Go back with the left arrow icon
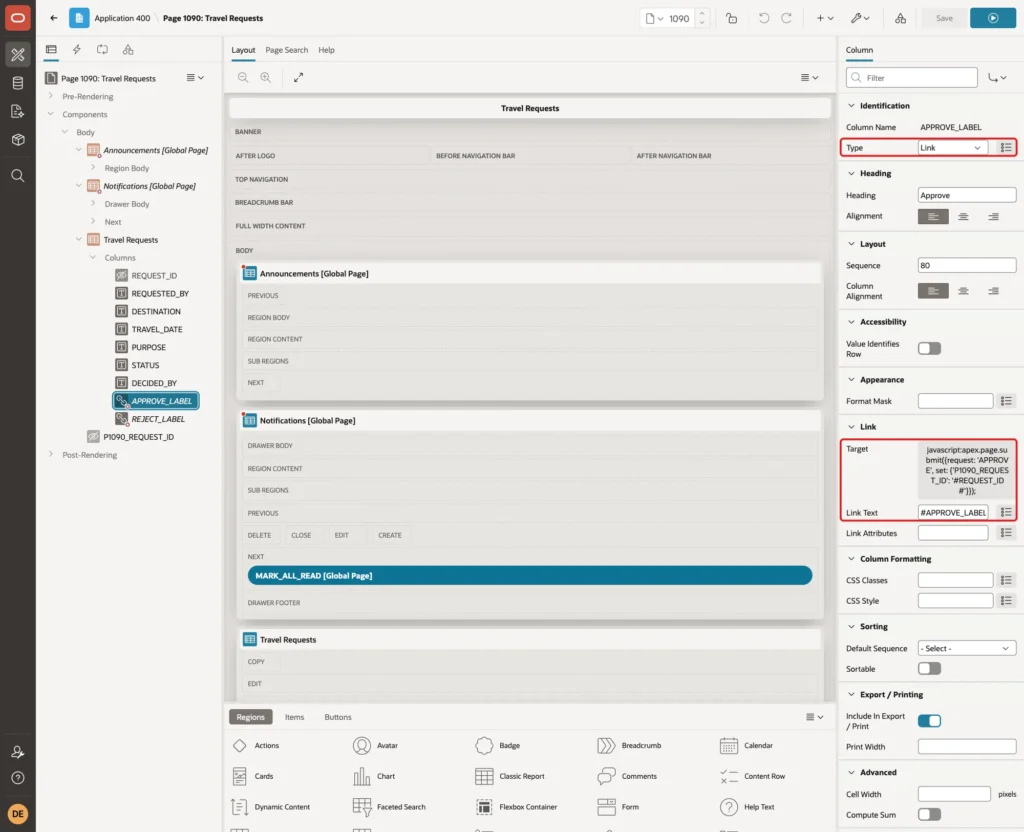Viewport: 1024px width, 832px height. pos(54,18)
